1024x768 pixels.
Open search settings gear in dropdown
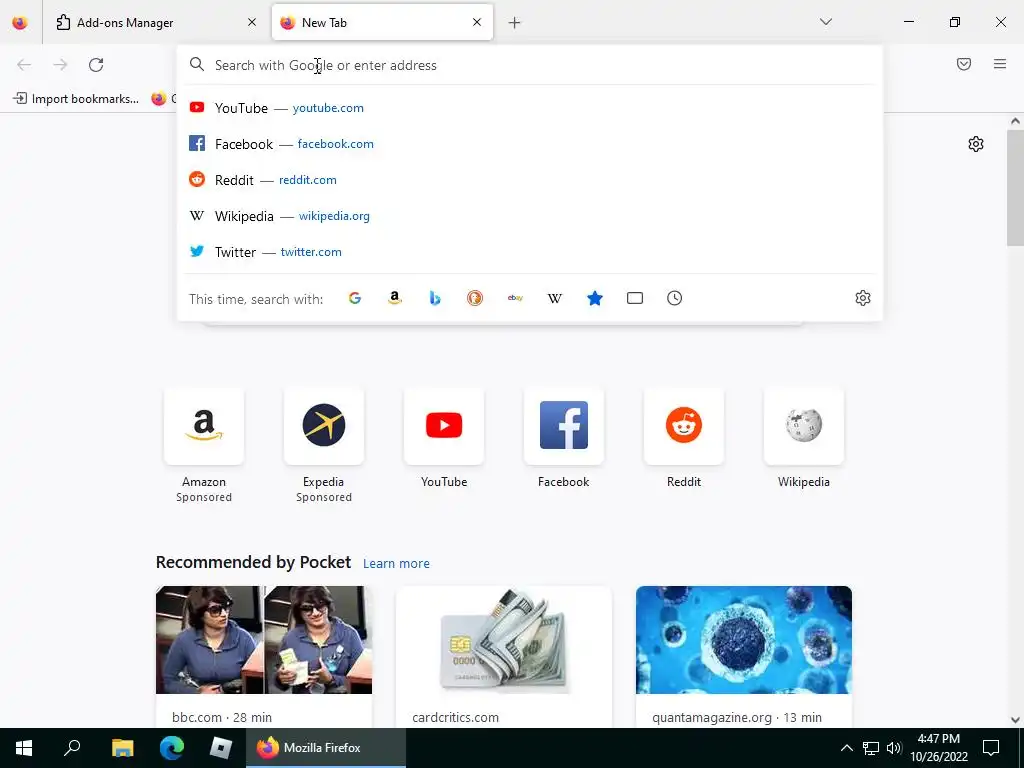(x=863, y=298)
